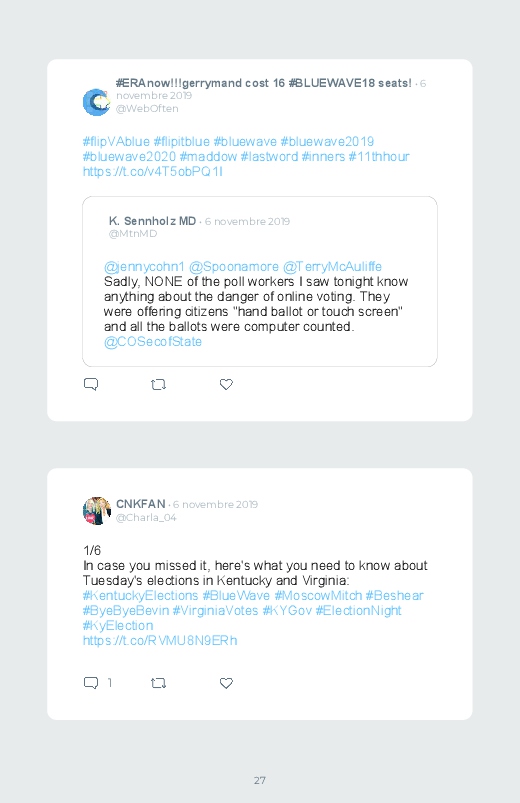This screenshot has height=803, width=520.
Task: Open CNKFAN profile picture
Action: click(x=96, y=511)
